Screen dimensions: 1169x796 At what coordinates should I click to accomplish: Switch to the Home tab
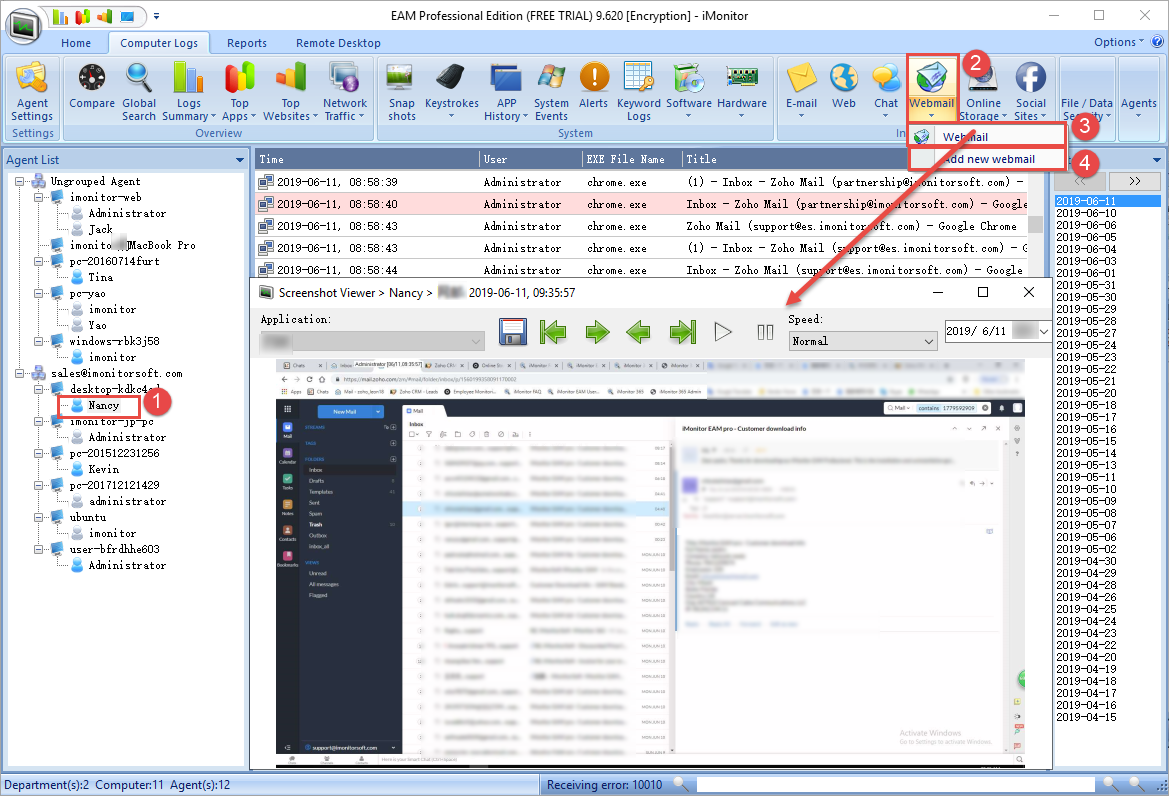coord(76,43)
